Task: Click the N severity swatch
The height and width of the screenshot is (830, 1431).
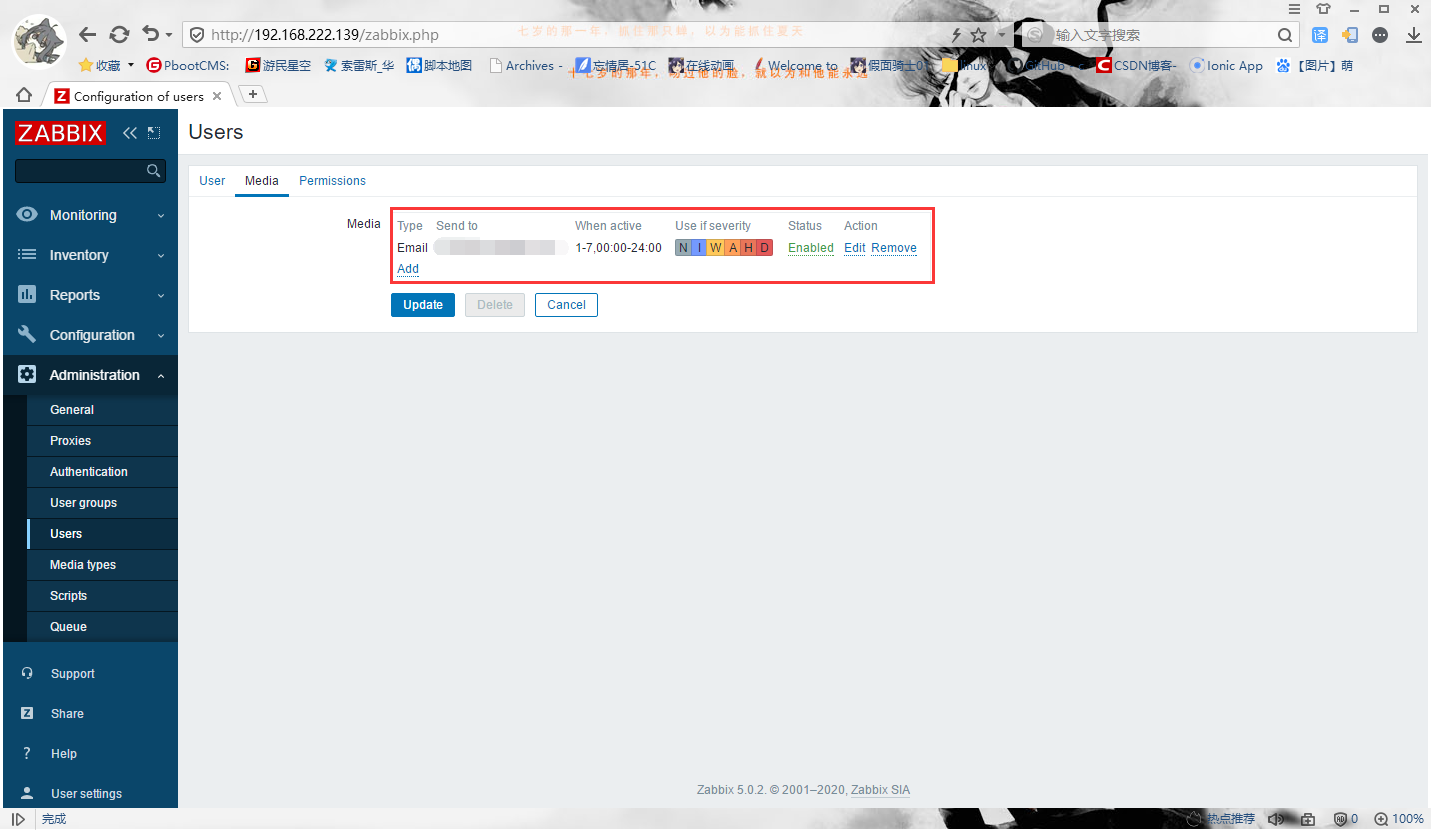Action: coord(683,248)
